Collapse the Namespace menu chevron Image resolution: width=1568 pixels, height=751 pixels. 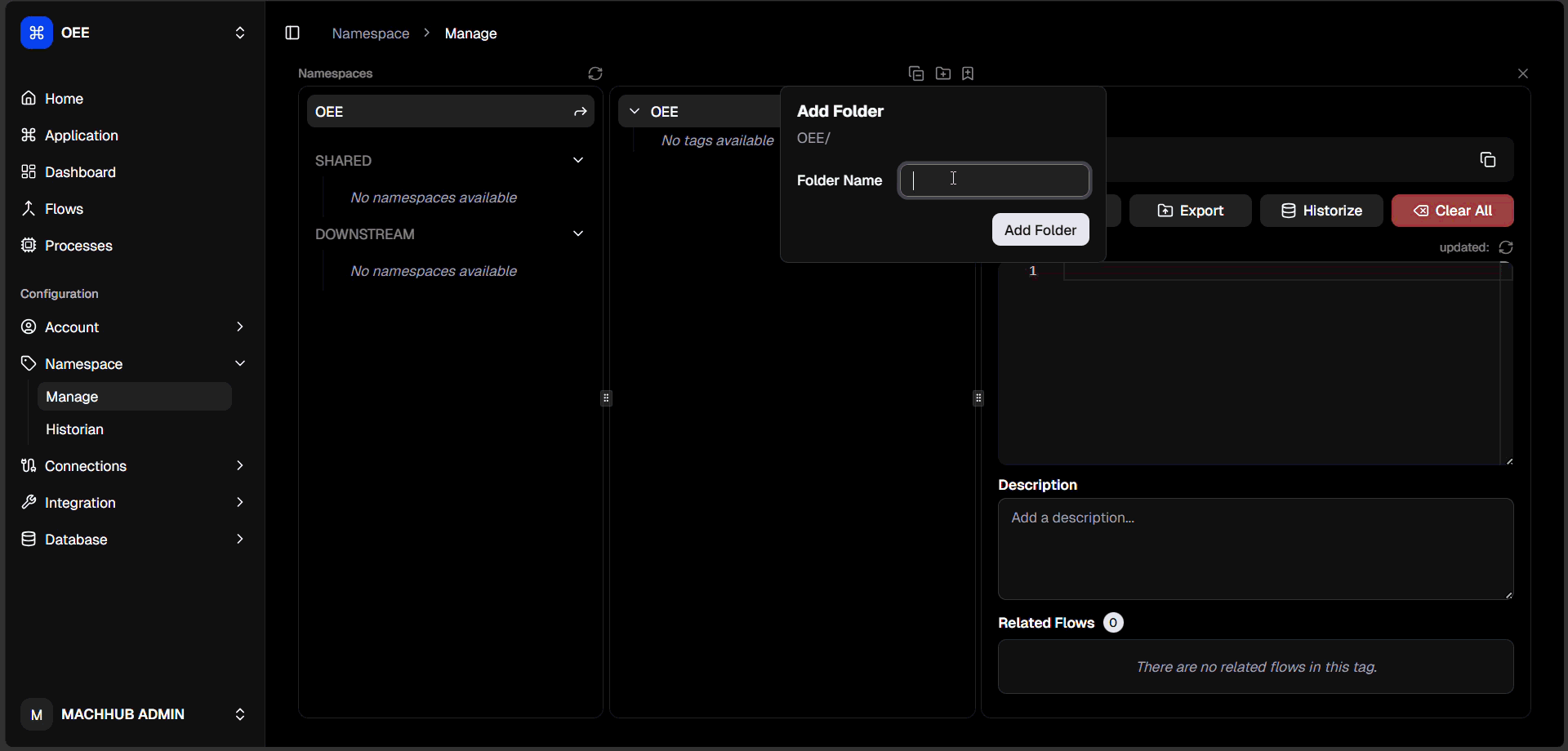click(240, 363)
